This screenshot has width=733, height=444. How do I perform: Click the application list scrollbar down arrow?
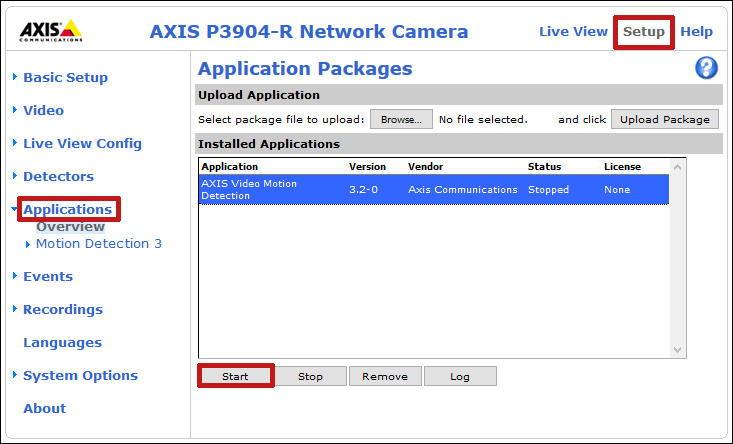(x=677, y=350)
